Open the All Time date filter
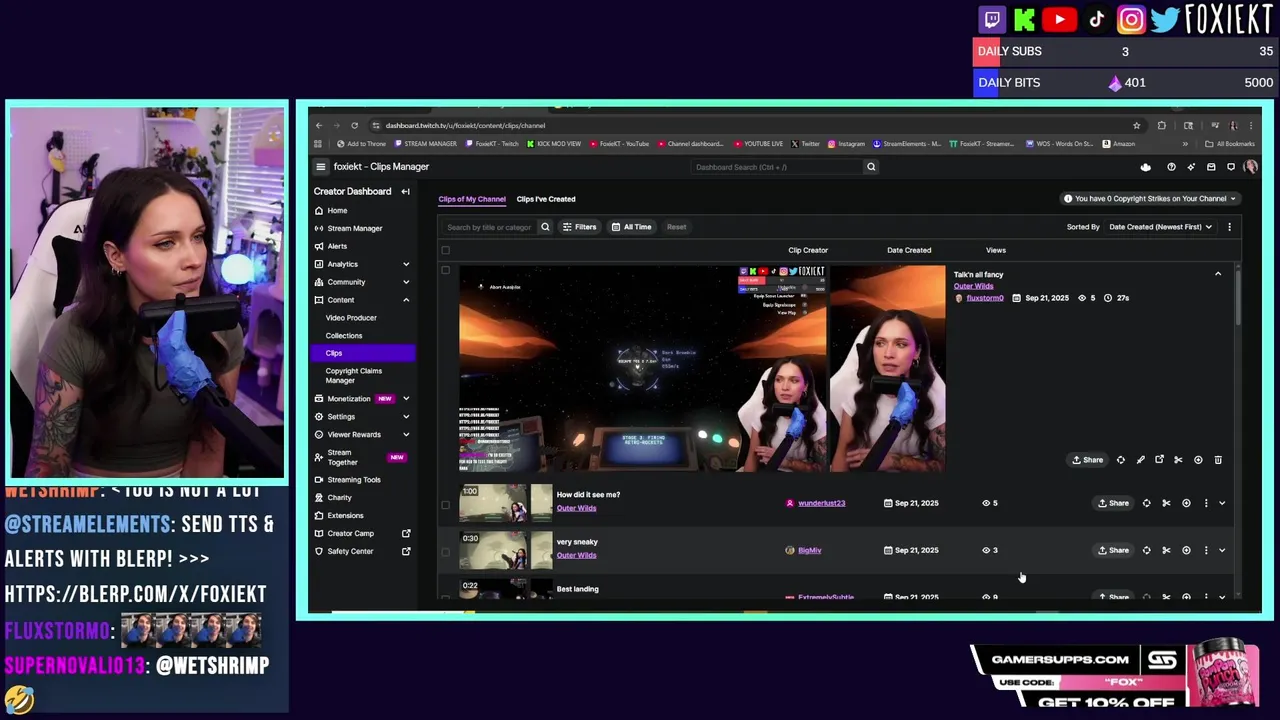 coord(631,227)
